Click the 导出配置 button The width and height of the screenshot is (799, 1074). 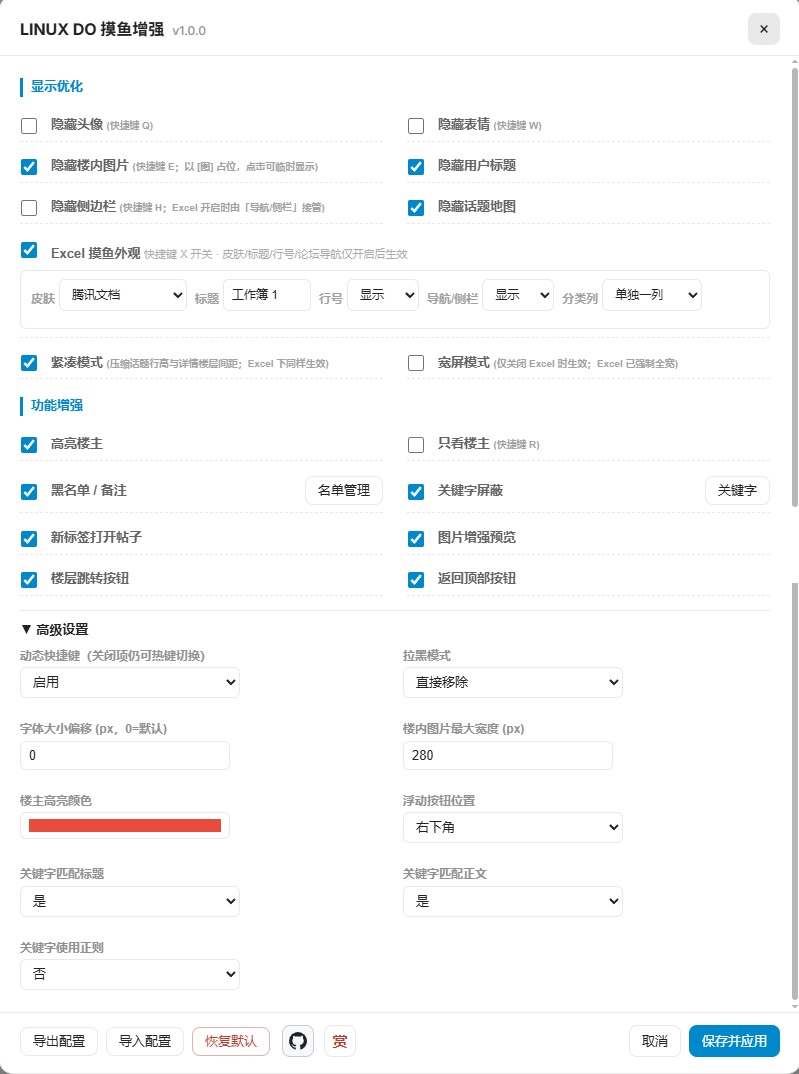pyautogui.click(x=59, y=1041)
